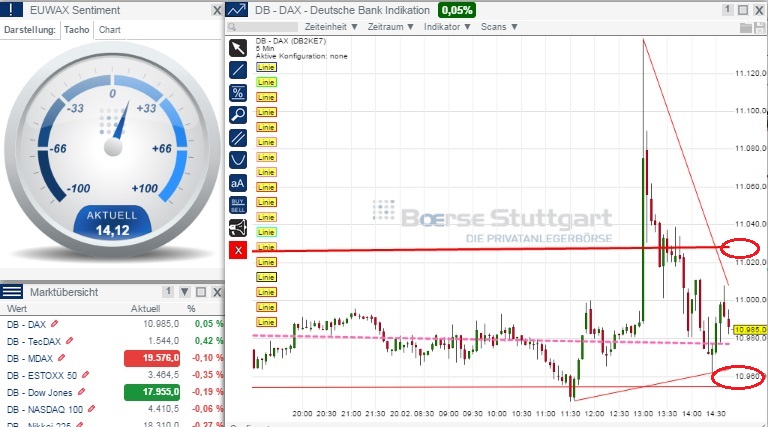Click the pencil icon next to DB - DAX
768x427 pixels.
pos(54,324)
